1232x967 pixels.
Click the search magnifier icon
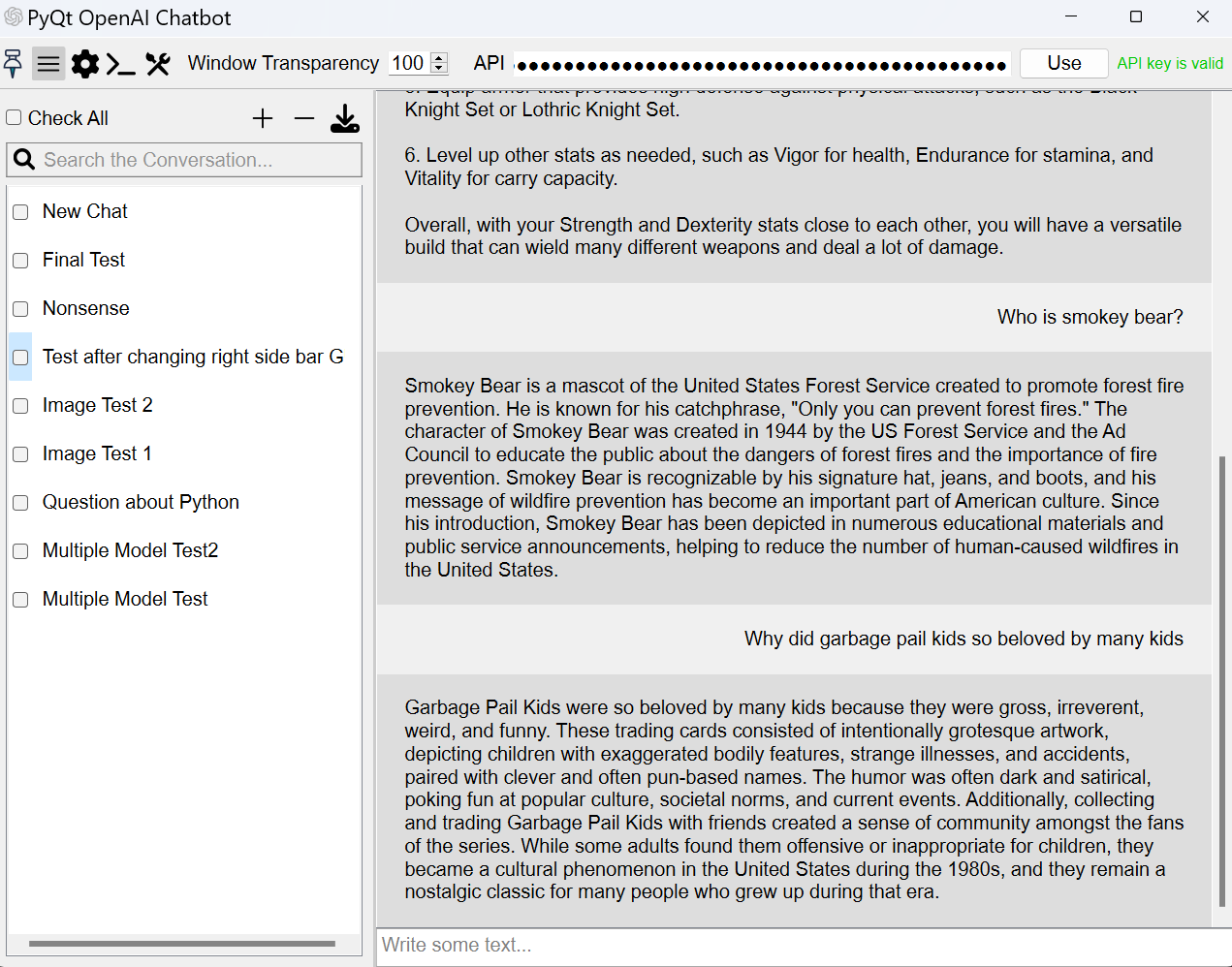(x=24, y=160)
